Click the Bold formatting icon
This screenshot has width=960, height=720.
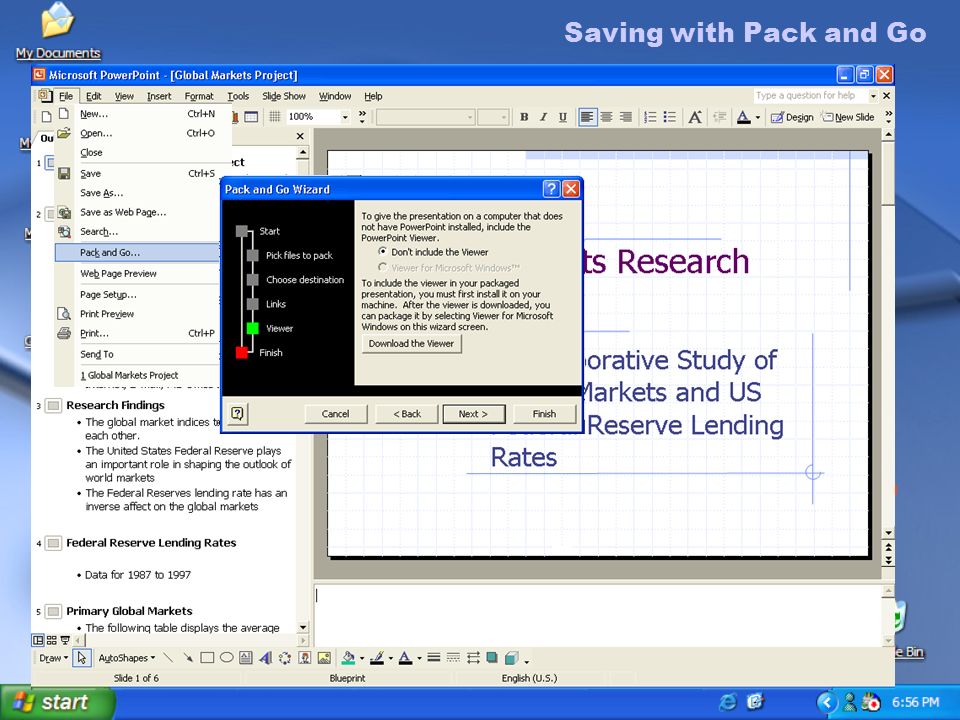click(x=524, y=117)
